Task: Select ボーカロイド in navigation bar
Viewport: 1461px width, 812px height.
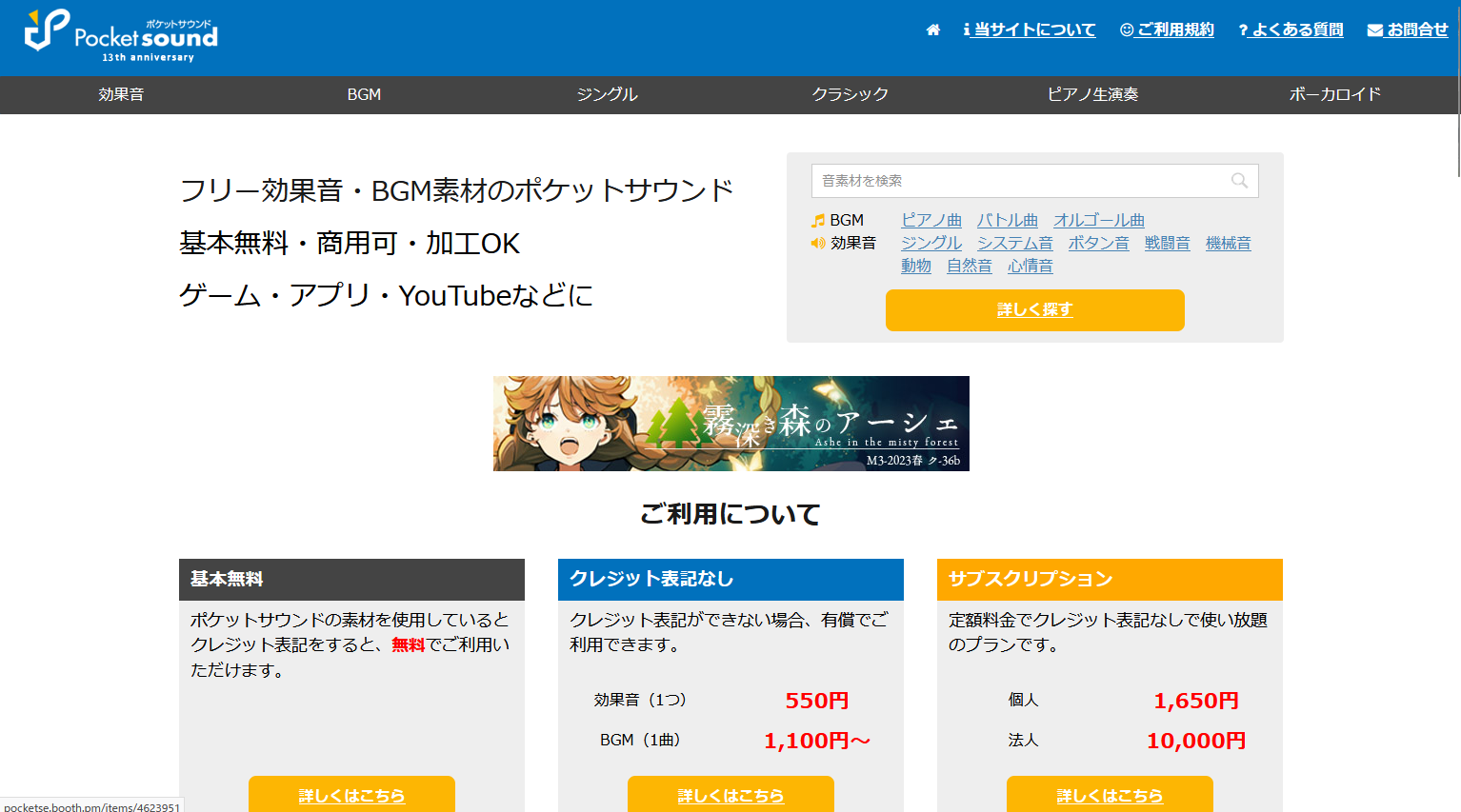Action: (1335, 94)
